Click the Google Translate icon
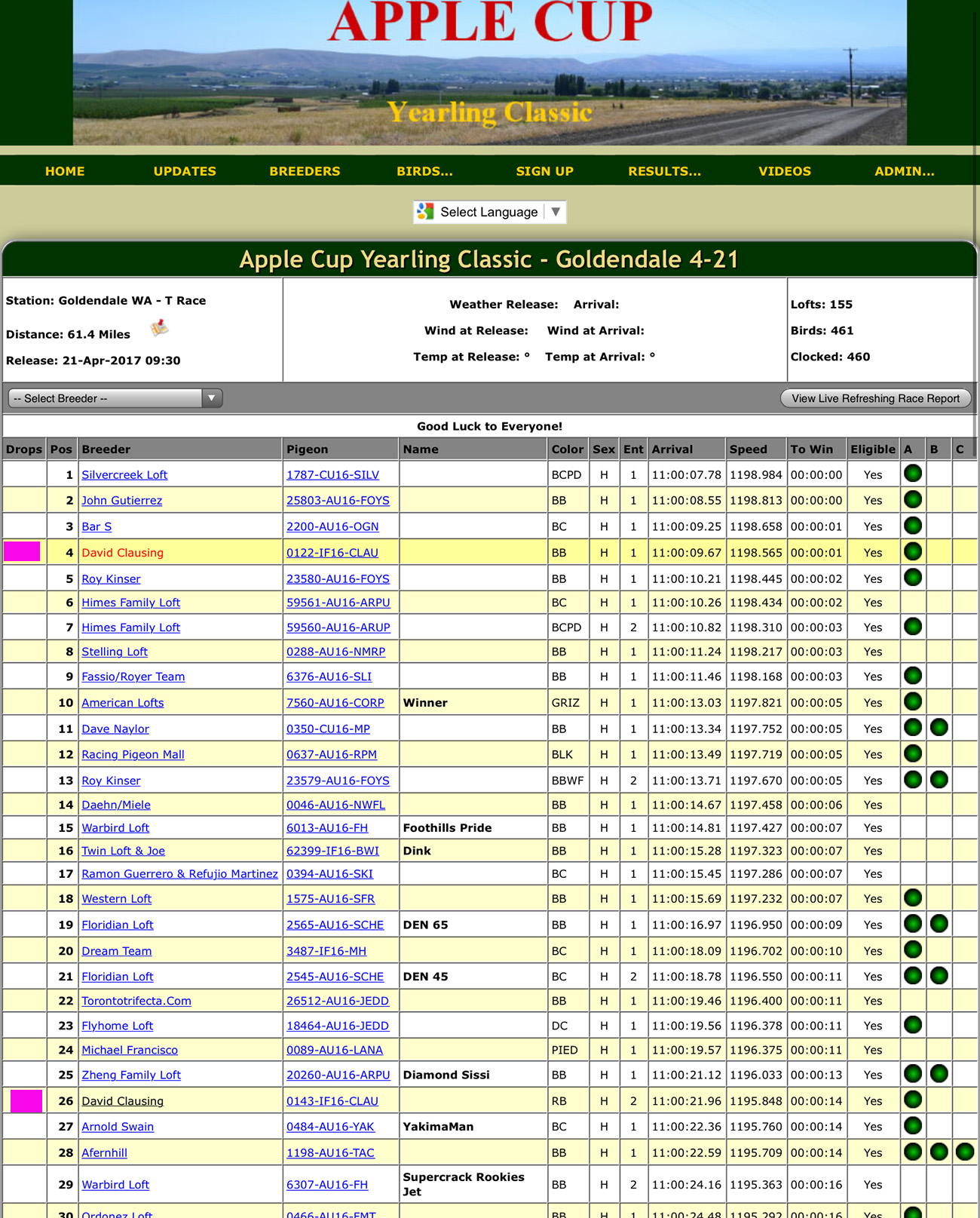 pos(426,212)
